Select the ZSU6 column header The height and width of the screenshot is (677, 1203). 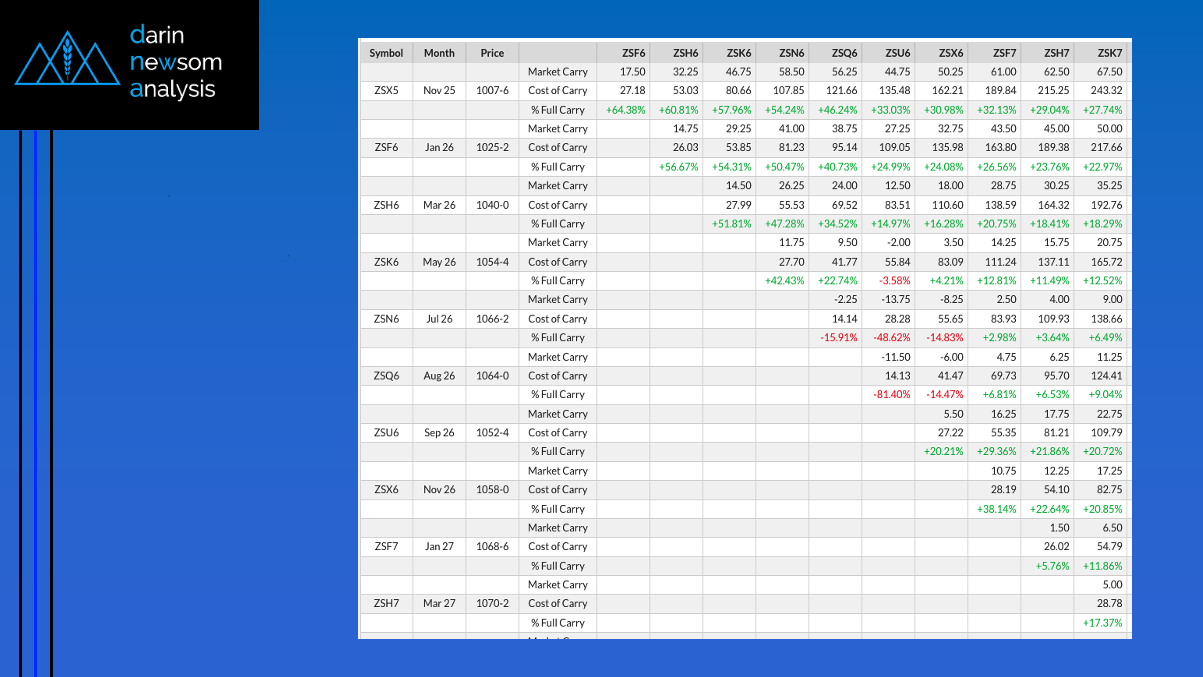click(x=897, y=53)
